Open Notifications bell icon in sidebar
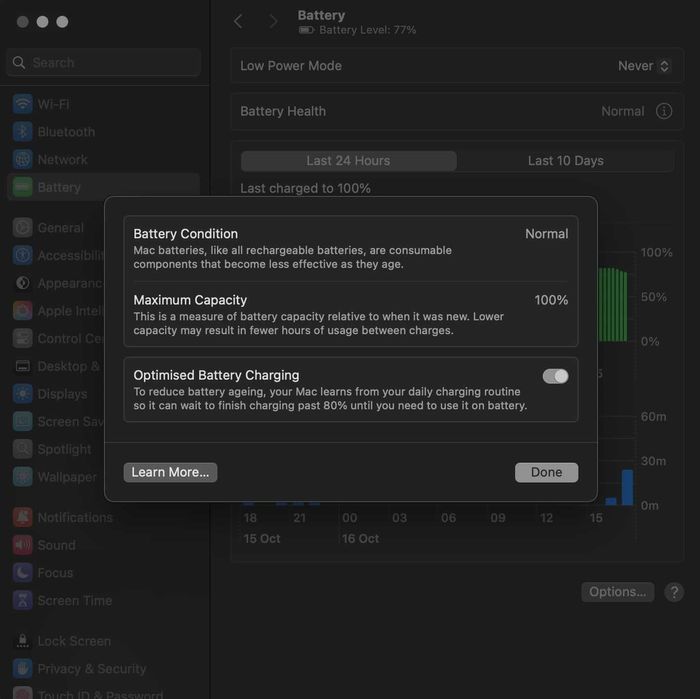700x699 pixels. point(22,517)
